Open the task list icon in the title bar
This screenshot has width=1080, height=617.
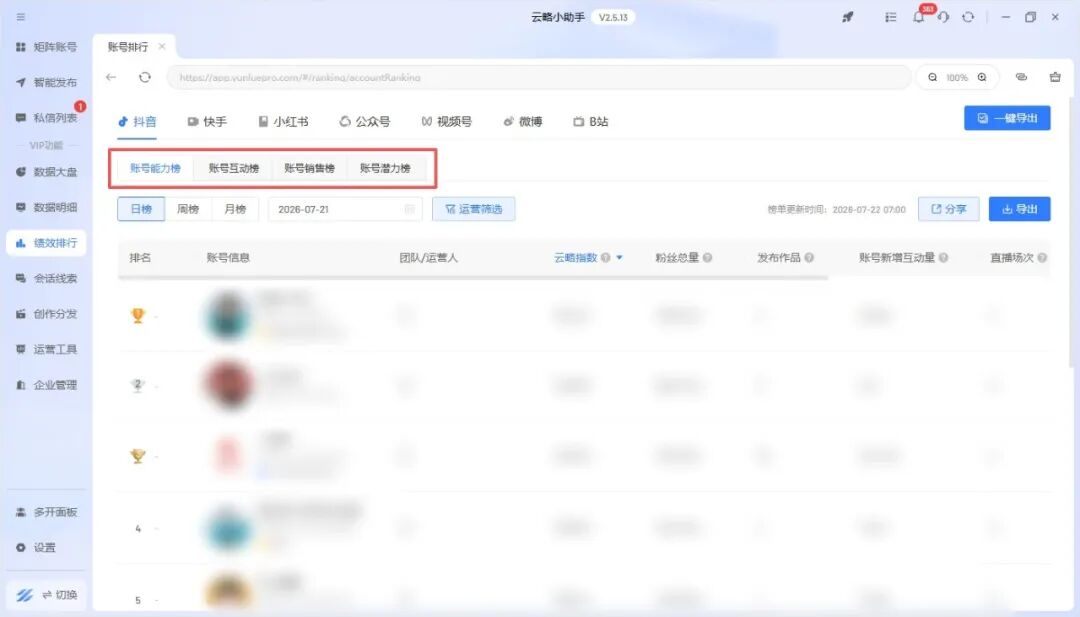891,17
